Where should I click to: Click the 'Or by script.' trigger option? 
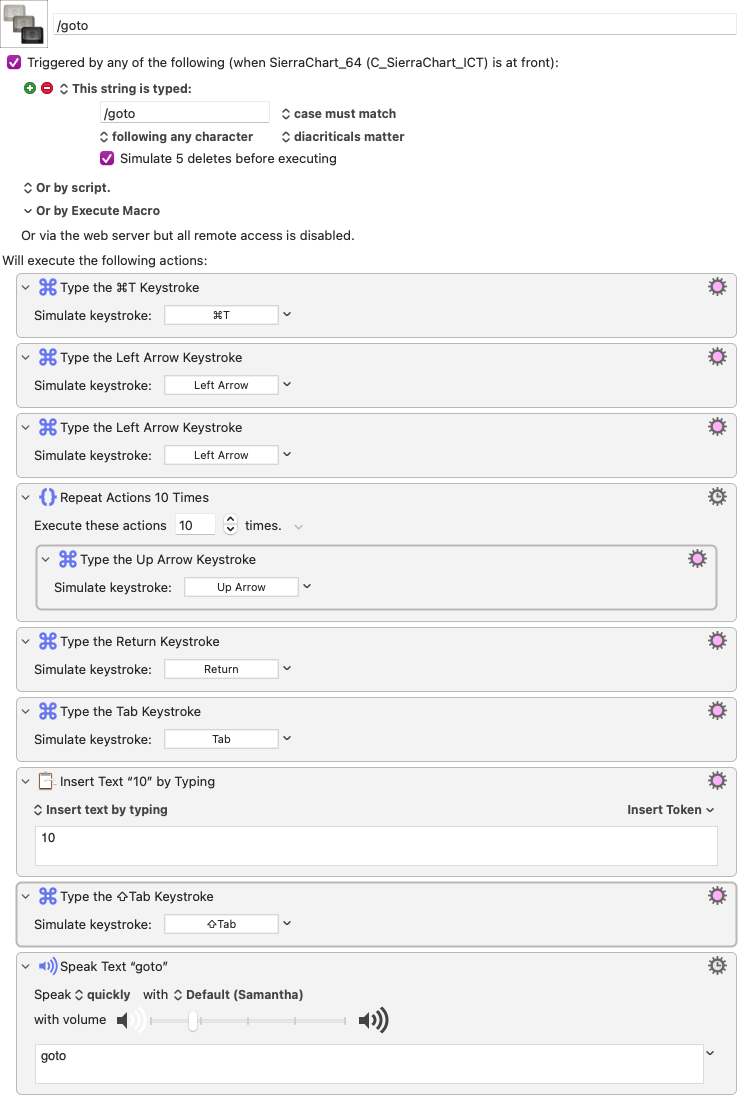[x=67, y=188]
